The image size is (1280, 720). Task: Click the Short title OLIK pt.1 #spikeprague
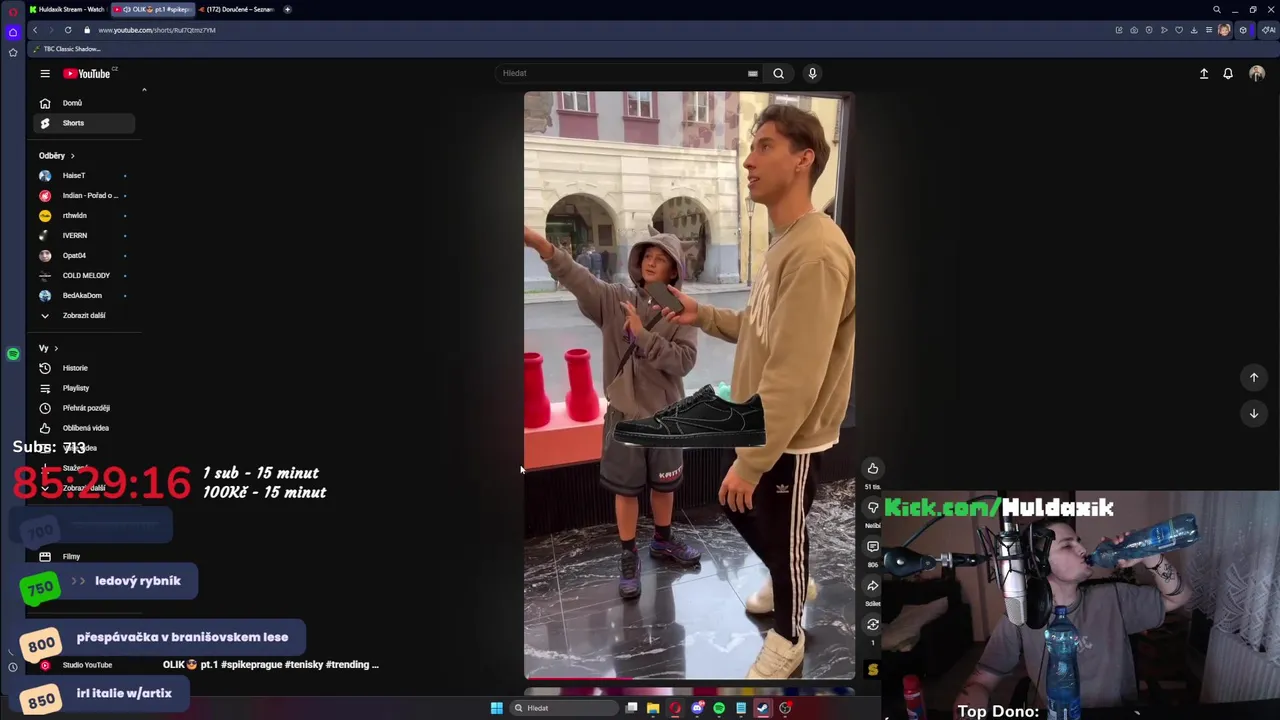pyautogui.click(x=271, y=665)
